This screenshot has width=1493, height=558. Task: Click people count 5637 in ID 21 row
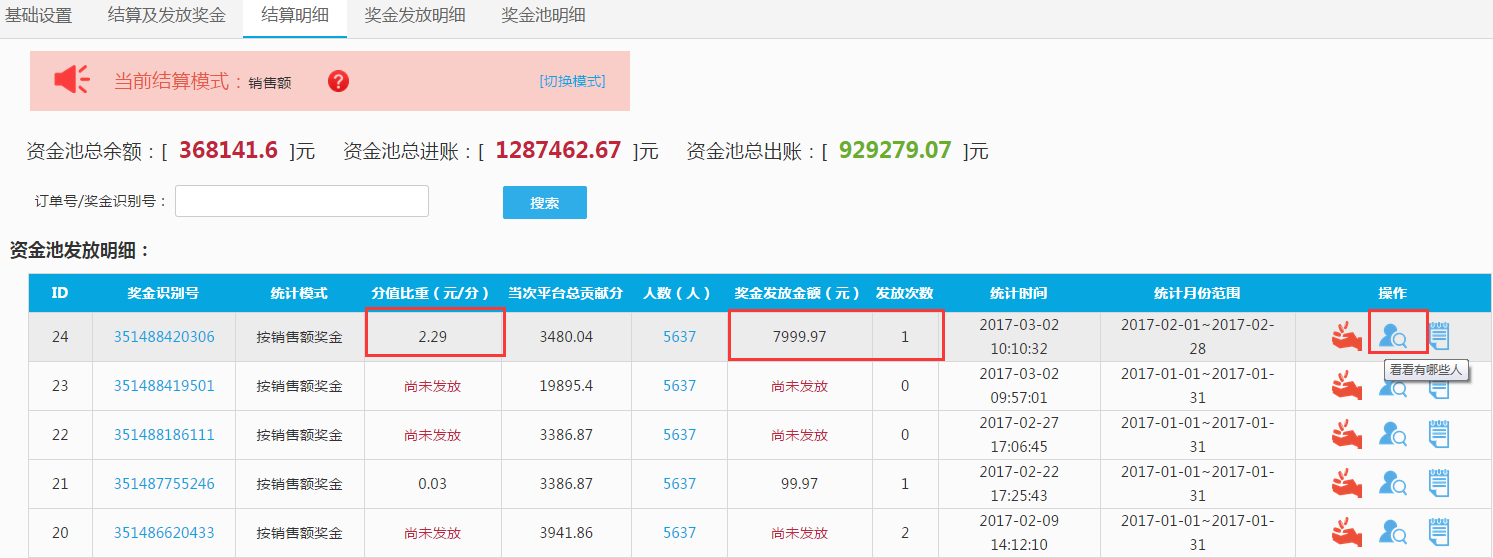click(x=680, y=484)
